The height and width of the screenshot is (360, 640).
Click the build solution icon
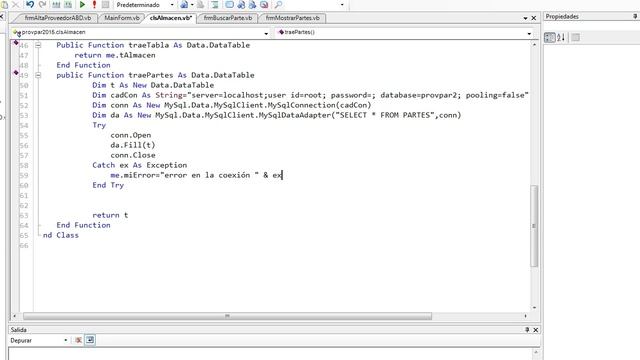tap(56, 4)
